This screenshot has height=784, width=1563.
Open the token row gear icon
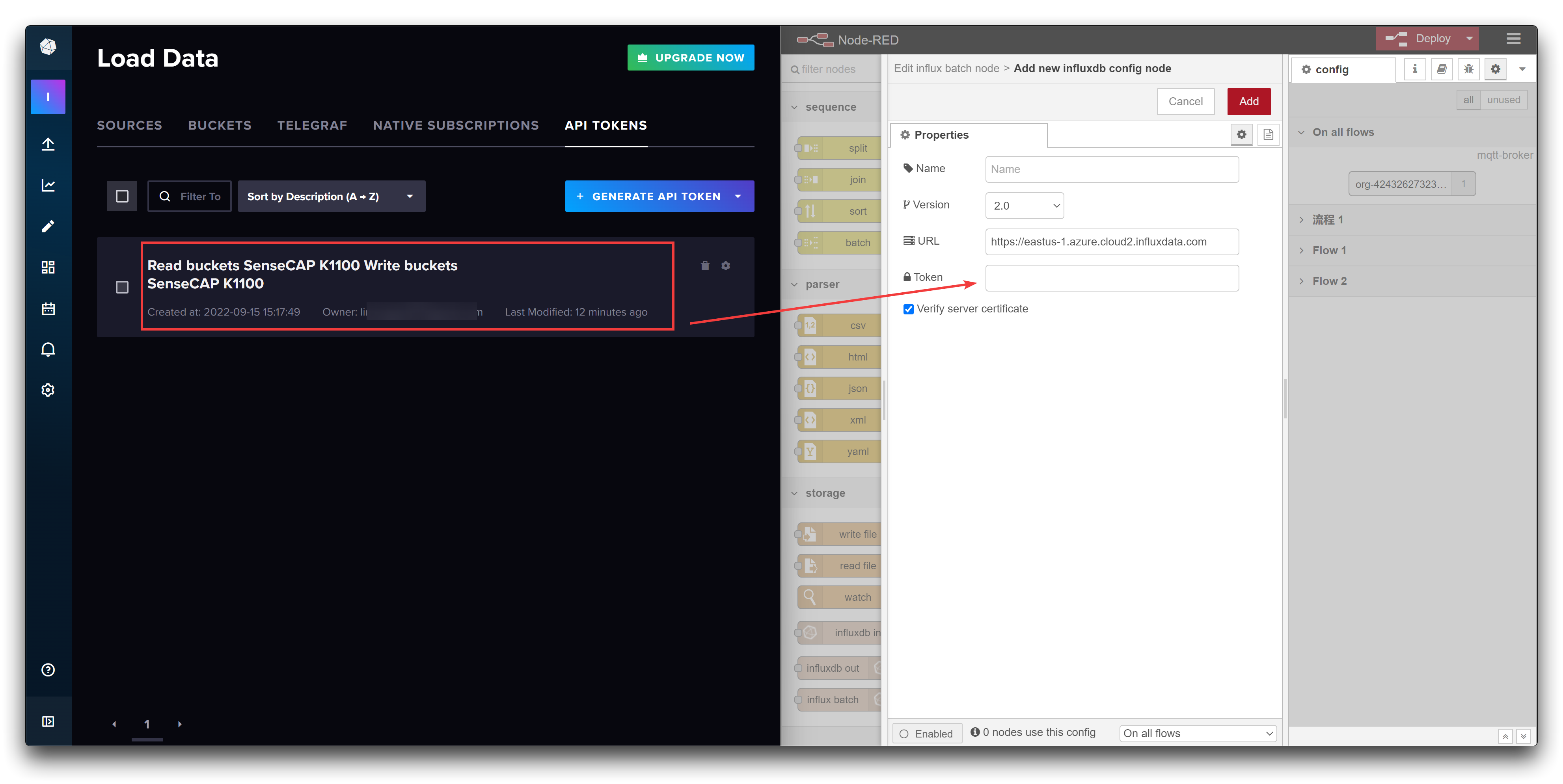pos(726,266)
